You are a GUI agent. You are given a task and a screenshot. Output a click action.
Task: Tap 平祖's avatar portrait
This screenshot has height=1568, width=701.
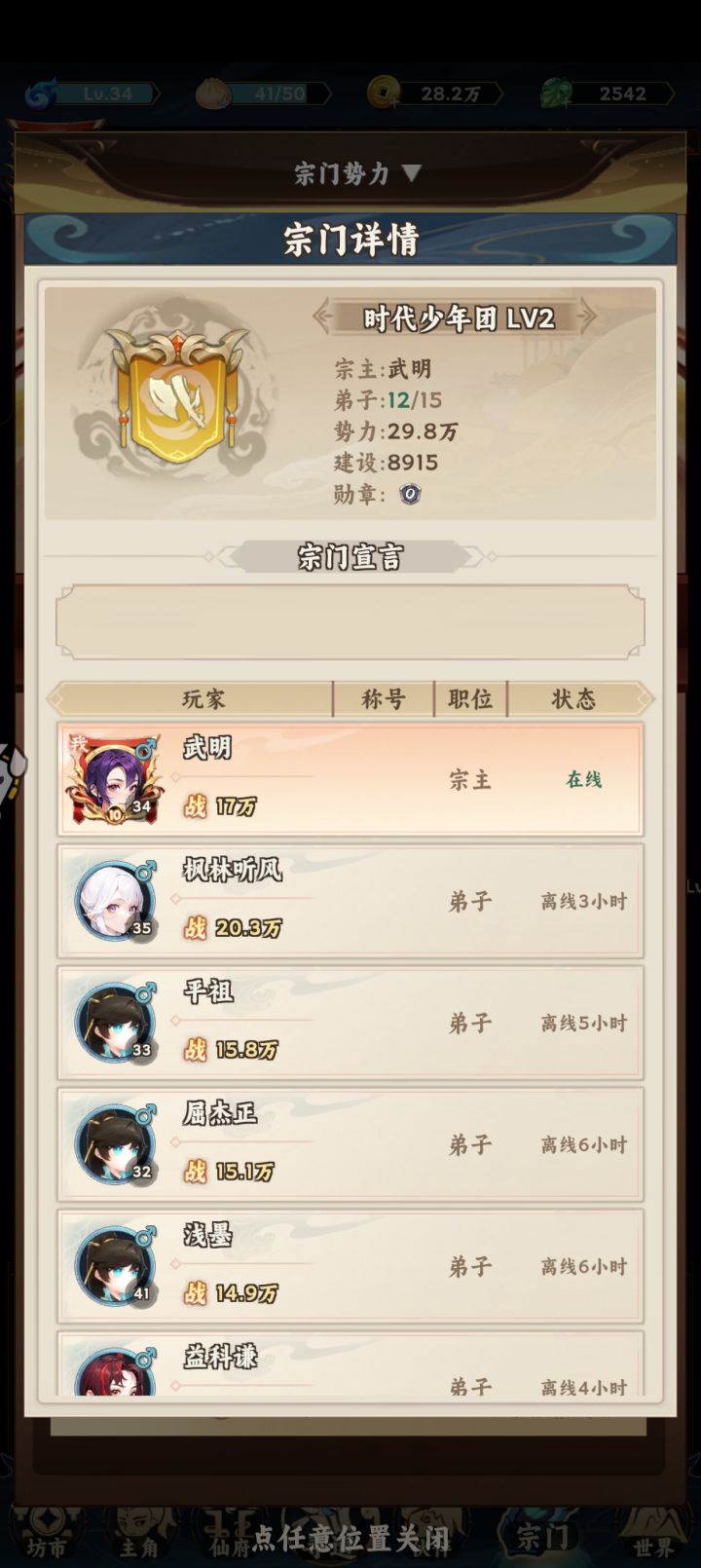[116, 1023]
